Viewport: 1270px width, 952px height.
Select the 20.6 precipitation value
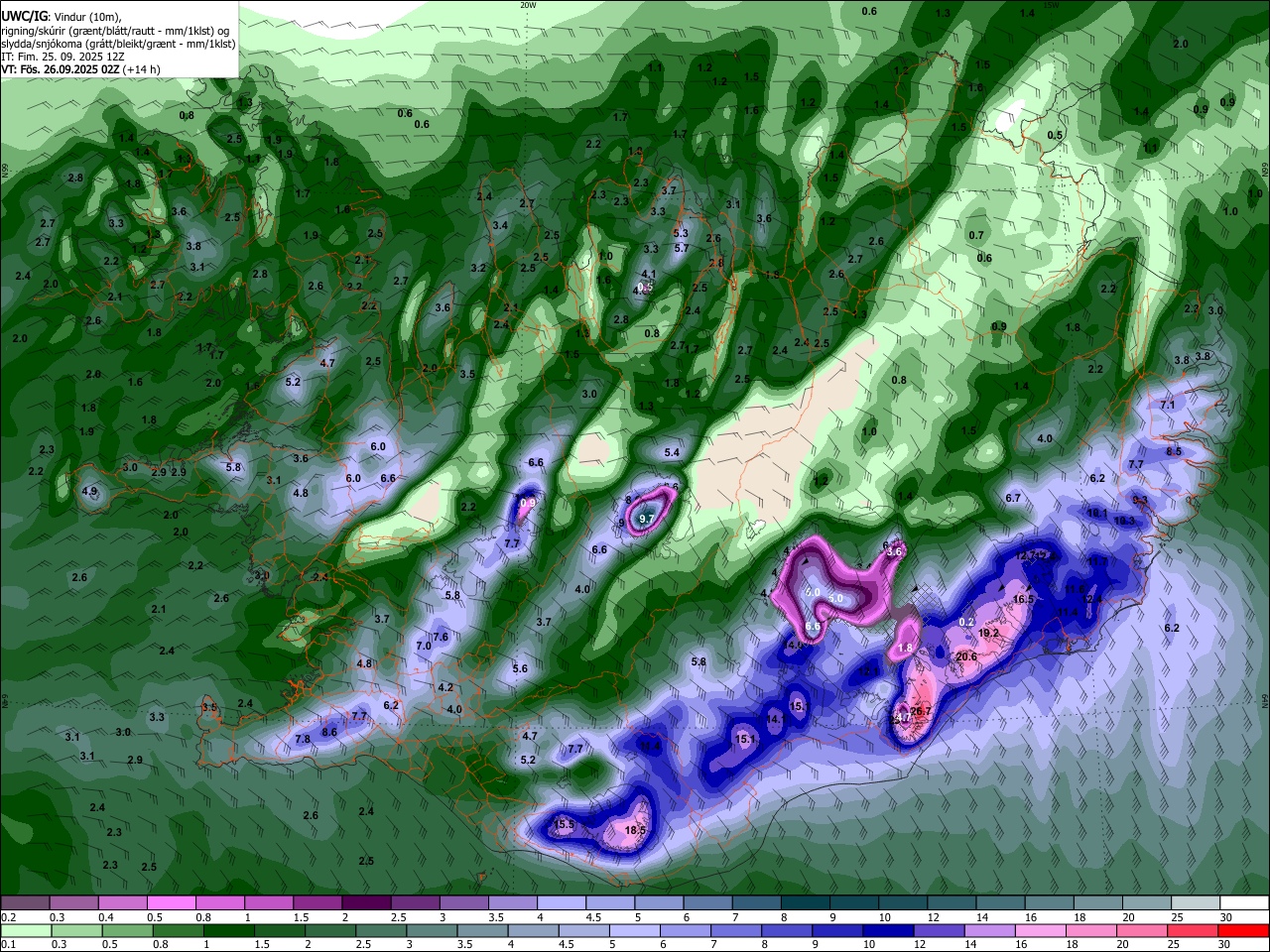(x=966, y=656)
